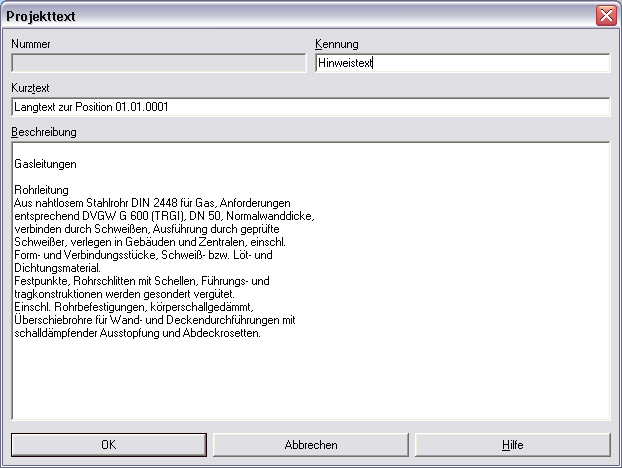Click line 'schalldämpfender Ausstopfung und Abdeckrosetten'

pyautogui.click(x=137, y=333)
